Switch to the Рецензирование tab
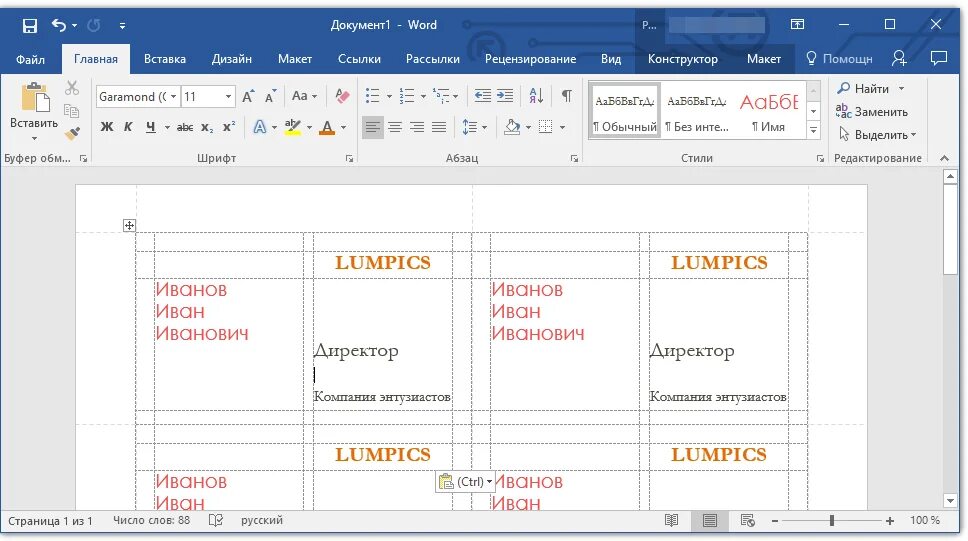Viewport: 968px width, 541px height. point(530,59)
